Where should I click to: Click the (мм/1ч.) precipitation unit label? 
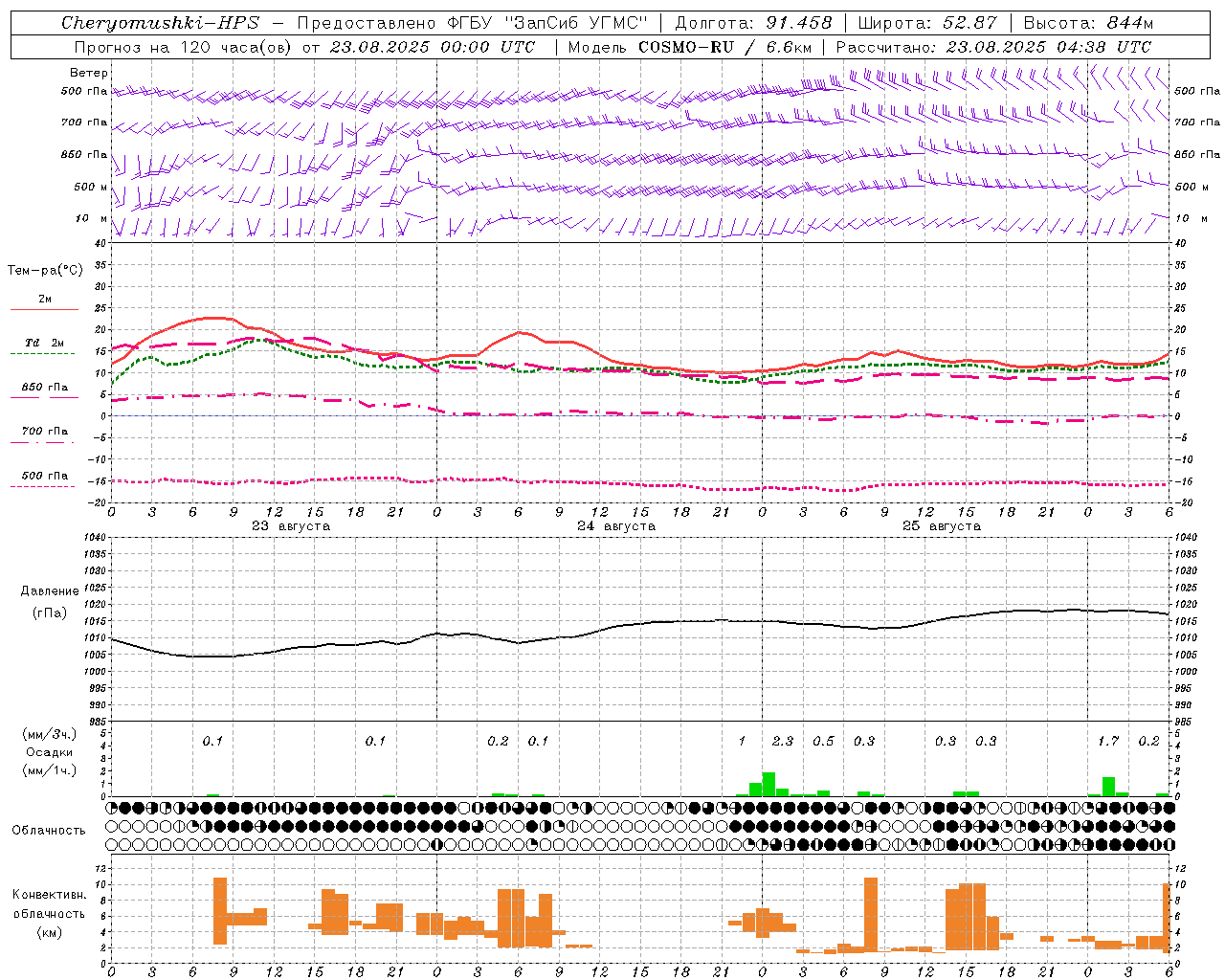click(50, 770)
